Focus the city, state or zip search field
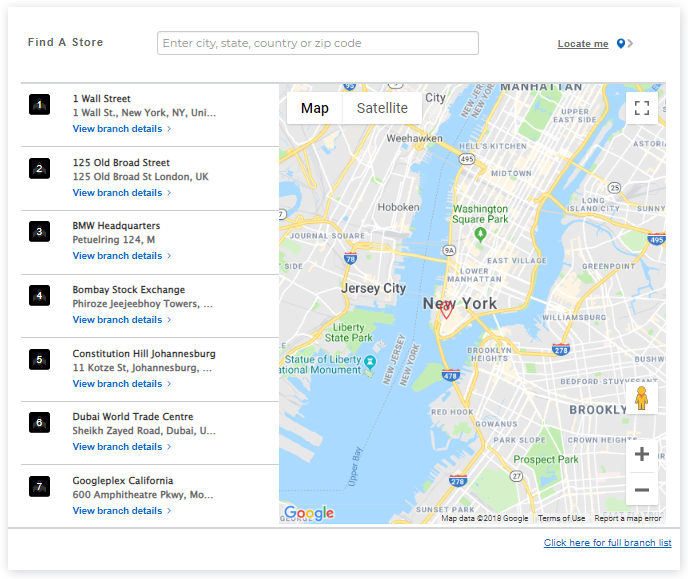This screenshot has width=688, height=579. [x=318, y=43]
